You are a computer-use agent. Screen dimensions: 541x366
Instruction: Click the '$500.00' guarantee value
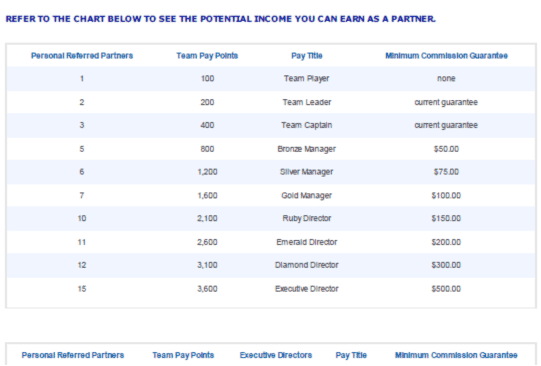point(446,289)
